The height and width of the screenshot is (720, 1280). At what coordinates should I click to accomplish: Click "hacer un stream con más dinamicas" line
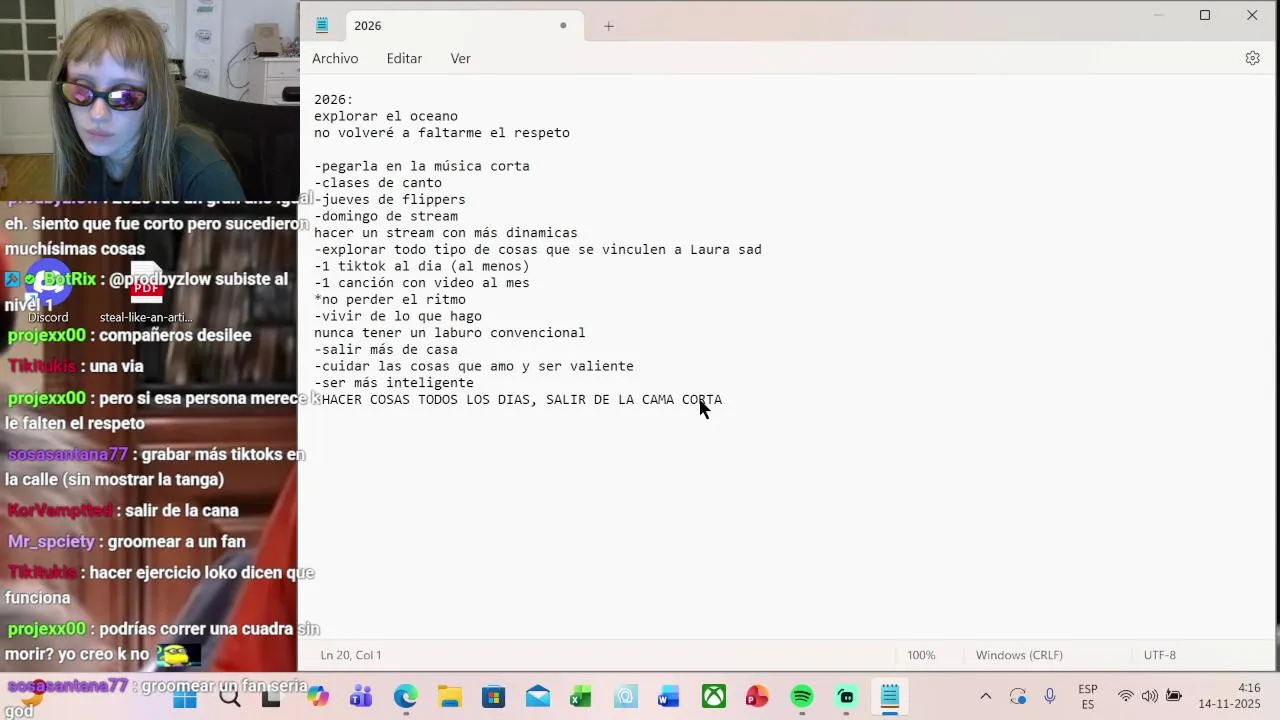tap(446, 233)
